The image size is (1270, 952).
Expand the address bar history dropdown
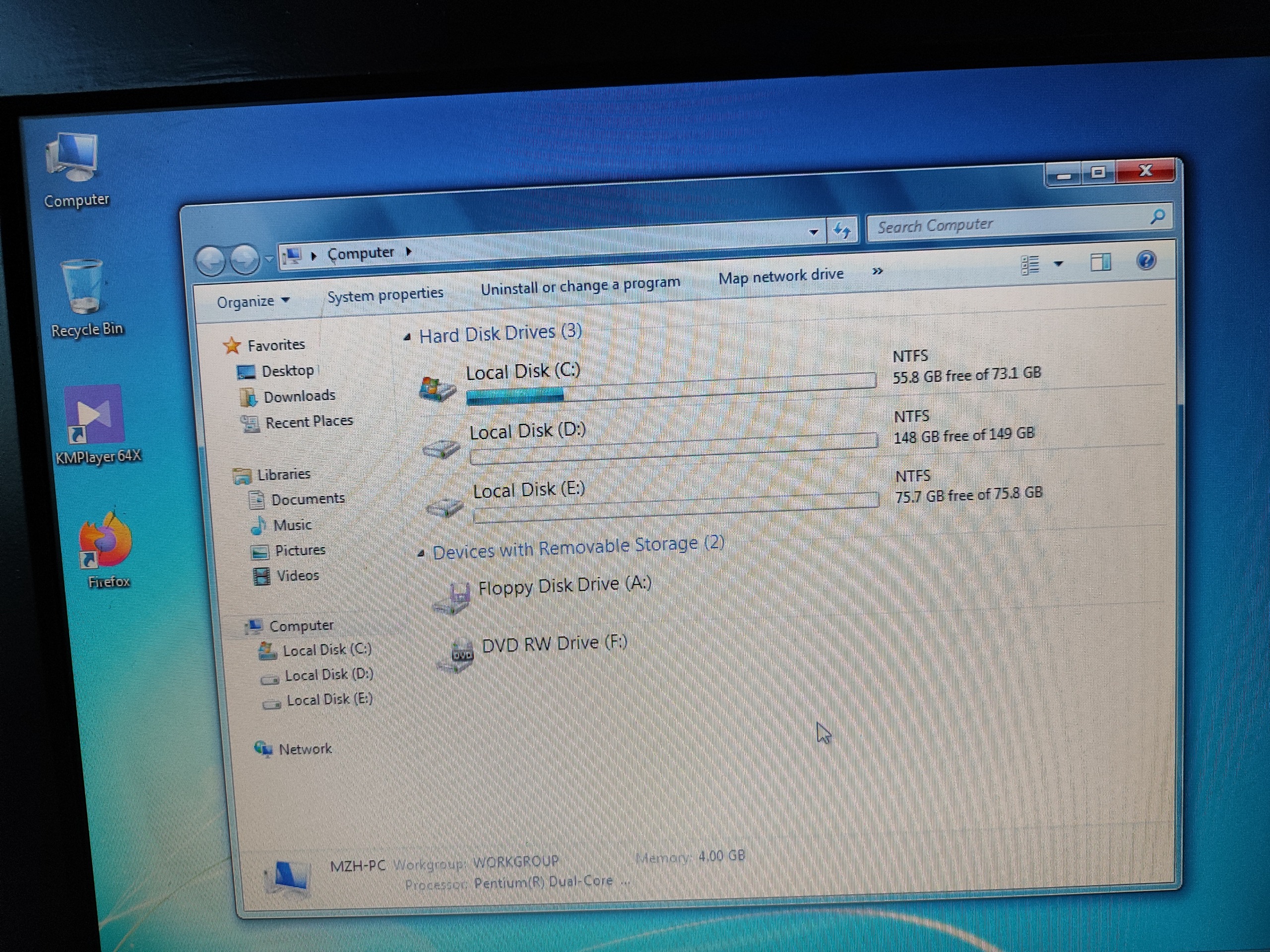pyautogui.click(x=814, y=233)
